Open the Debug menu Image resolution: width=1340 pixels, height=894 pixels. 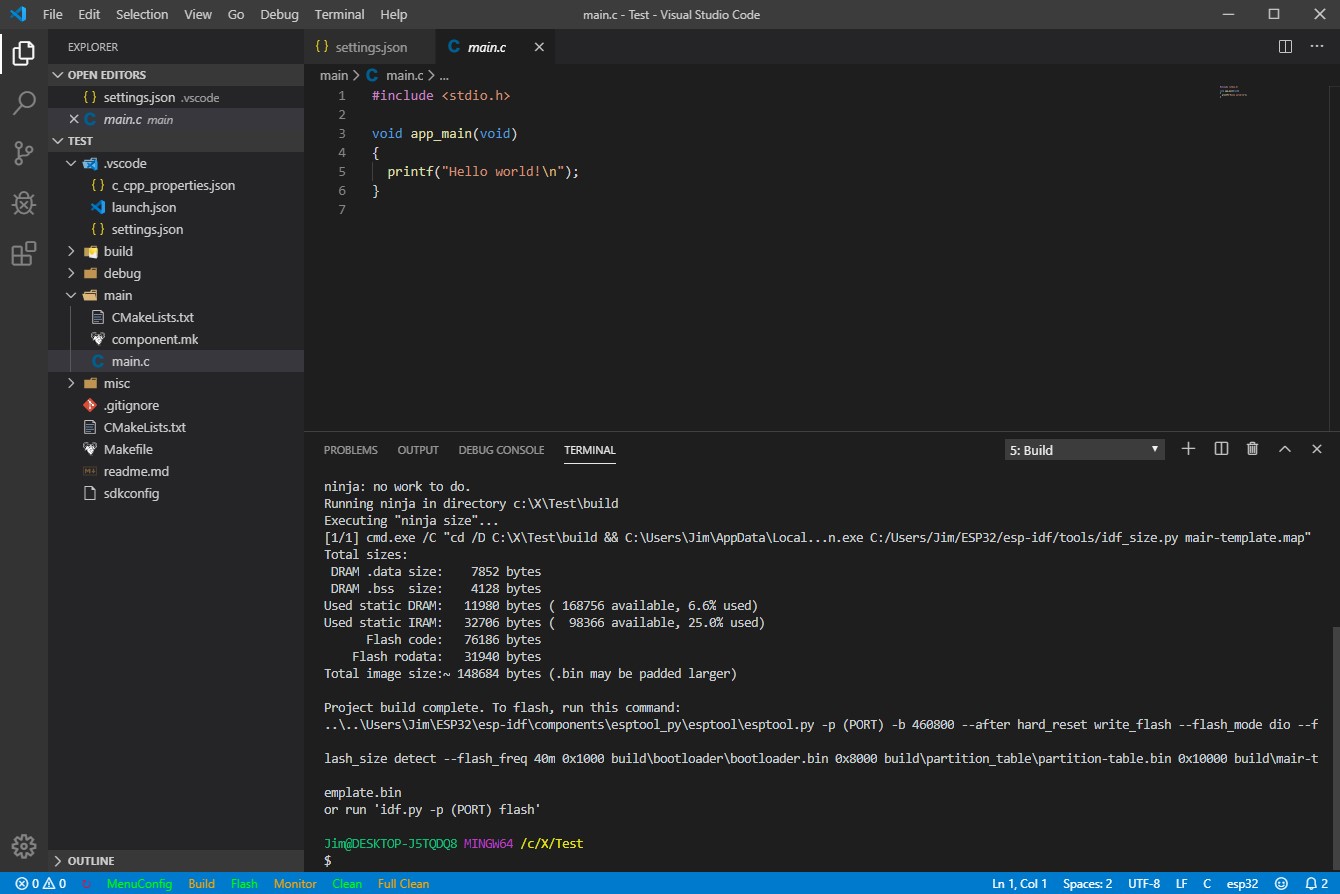(x=279, y=14)
